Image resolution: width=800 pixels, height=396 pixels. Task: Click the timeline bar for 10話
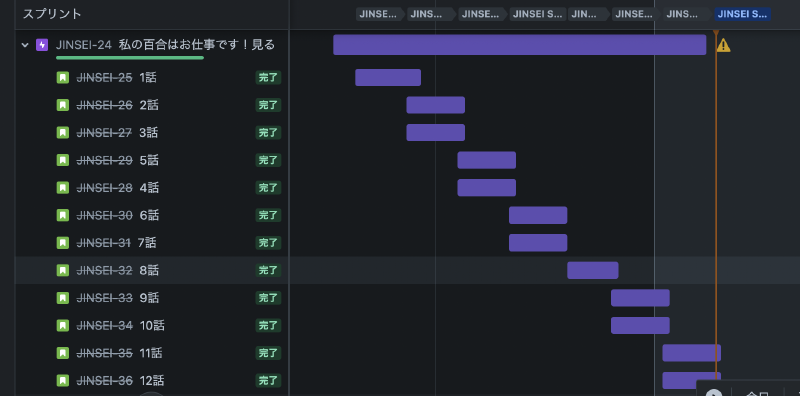[640, 326]
